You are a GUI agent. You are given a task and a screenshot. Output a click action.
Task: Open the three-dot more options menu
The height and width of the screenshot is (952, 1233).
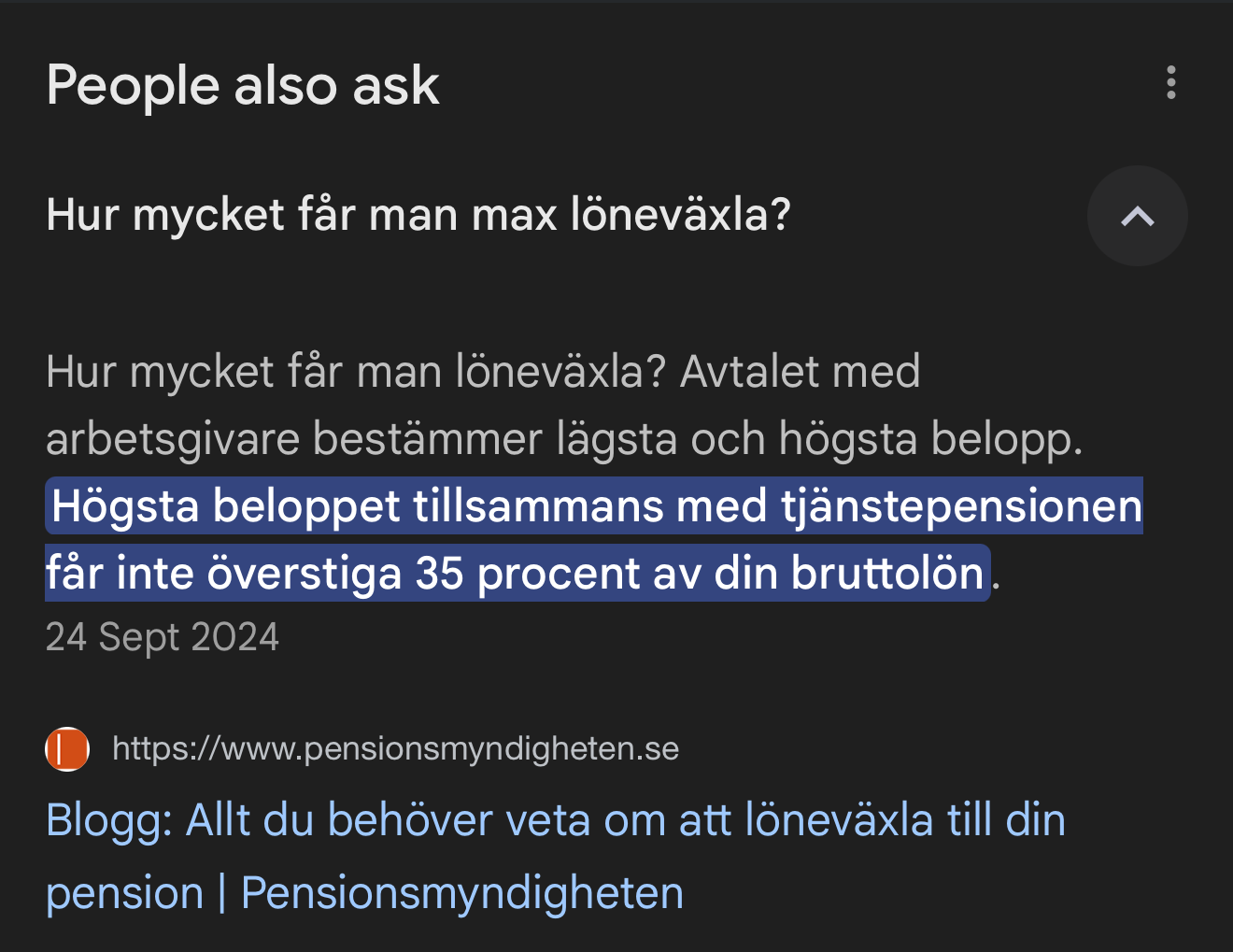1170,83
